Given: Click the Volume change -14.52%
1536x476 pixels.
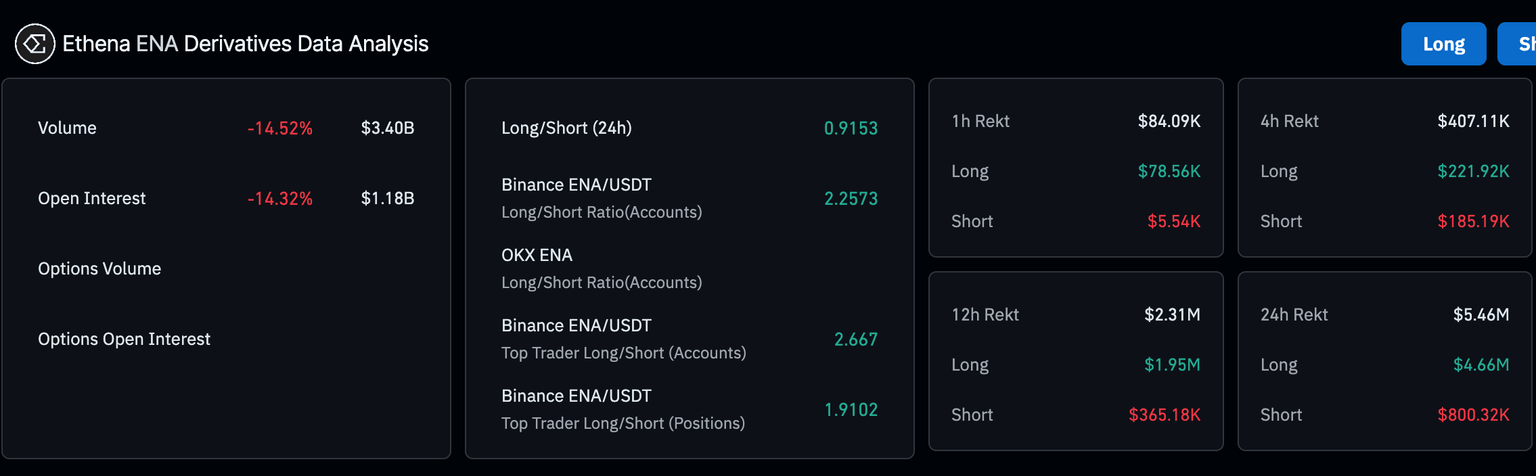Looking at the screenshot, I should point(280,128).
